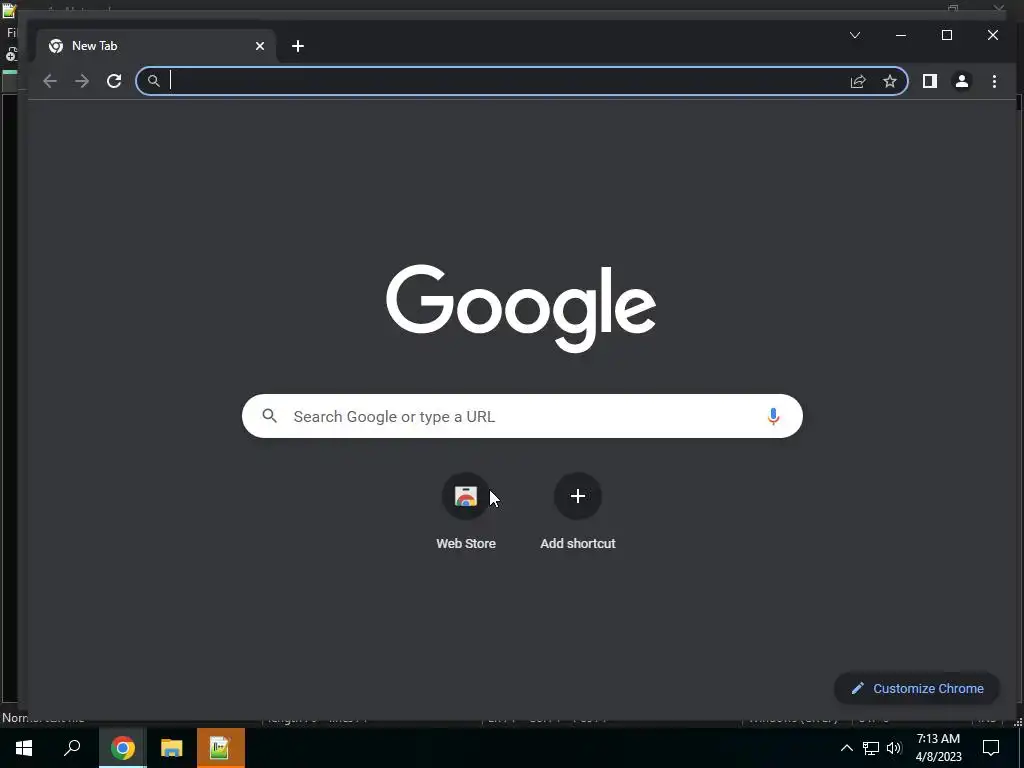Minimize the Chrome window
Image resolution: width=1024 pixels, height=768 pixels.
coord(901,35)
